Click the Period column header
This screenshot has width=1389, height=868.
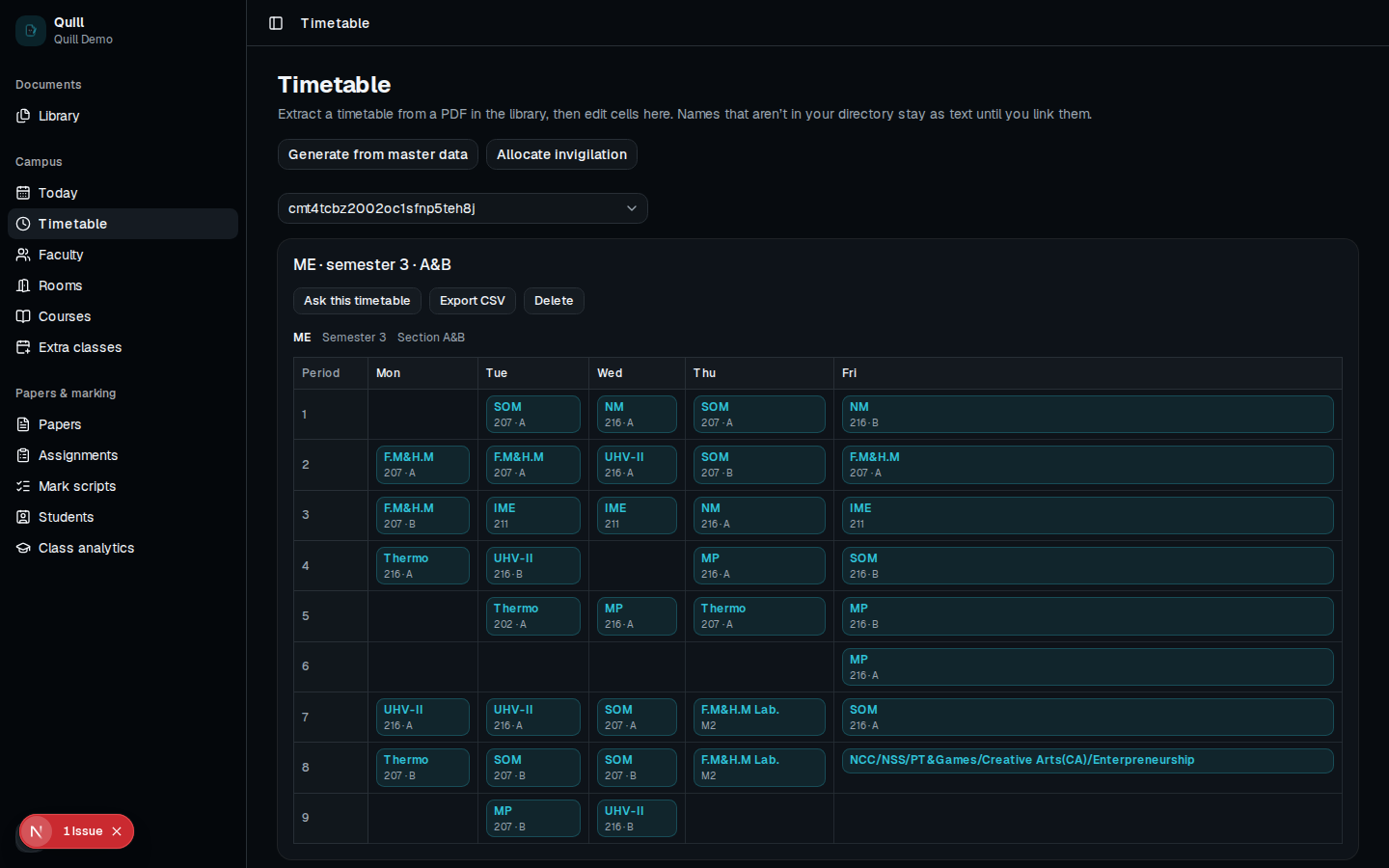click(331, 373)
